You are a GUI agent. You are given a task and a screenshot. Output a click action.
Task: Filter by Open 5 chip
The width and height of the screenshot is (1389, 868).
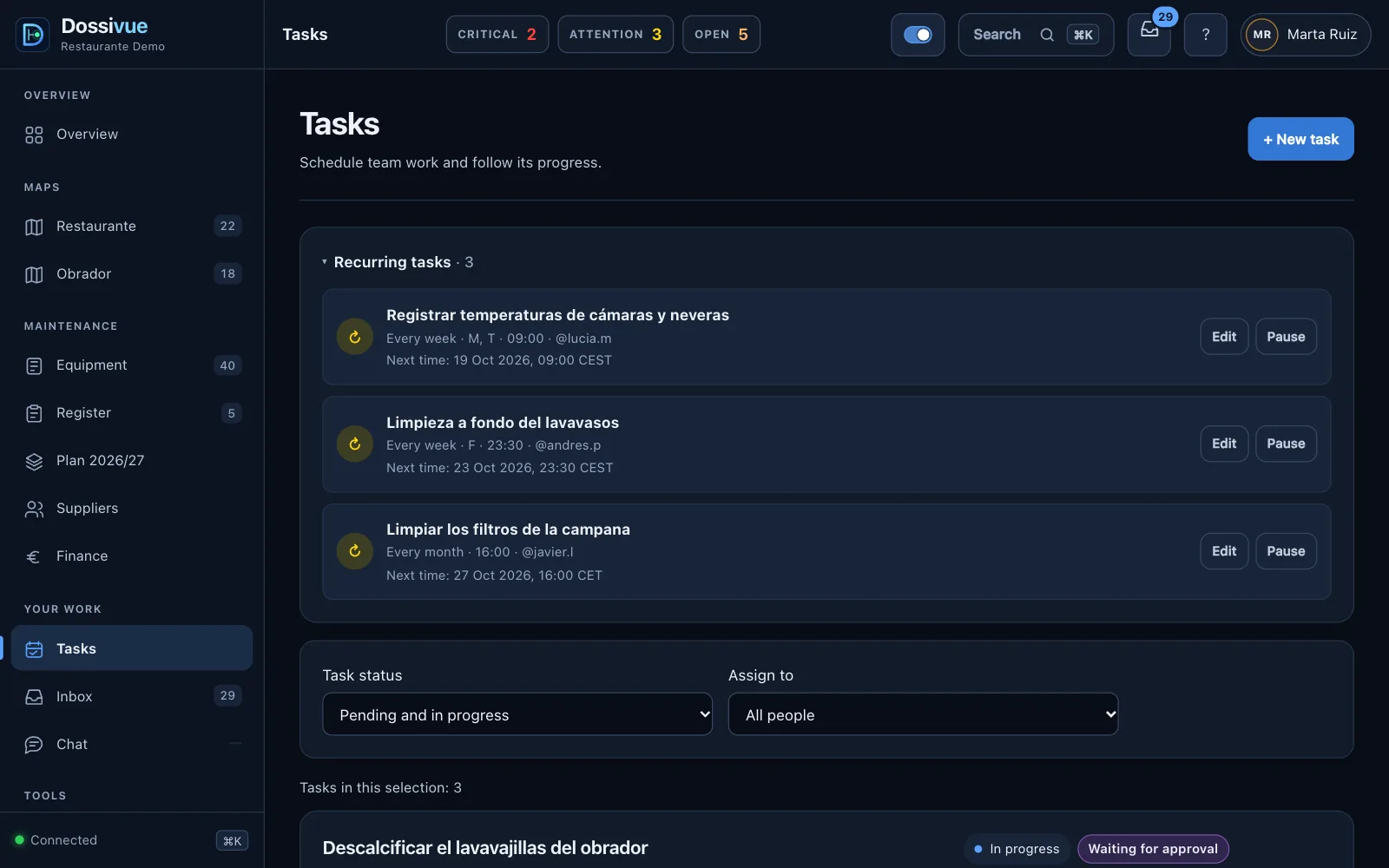click(x=721, y=35)
